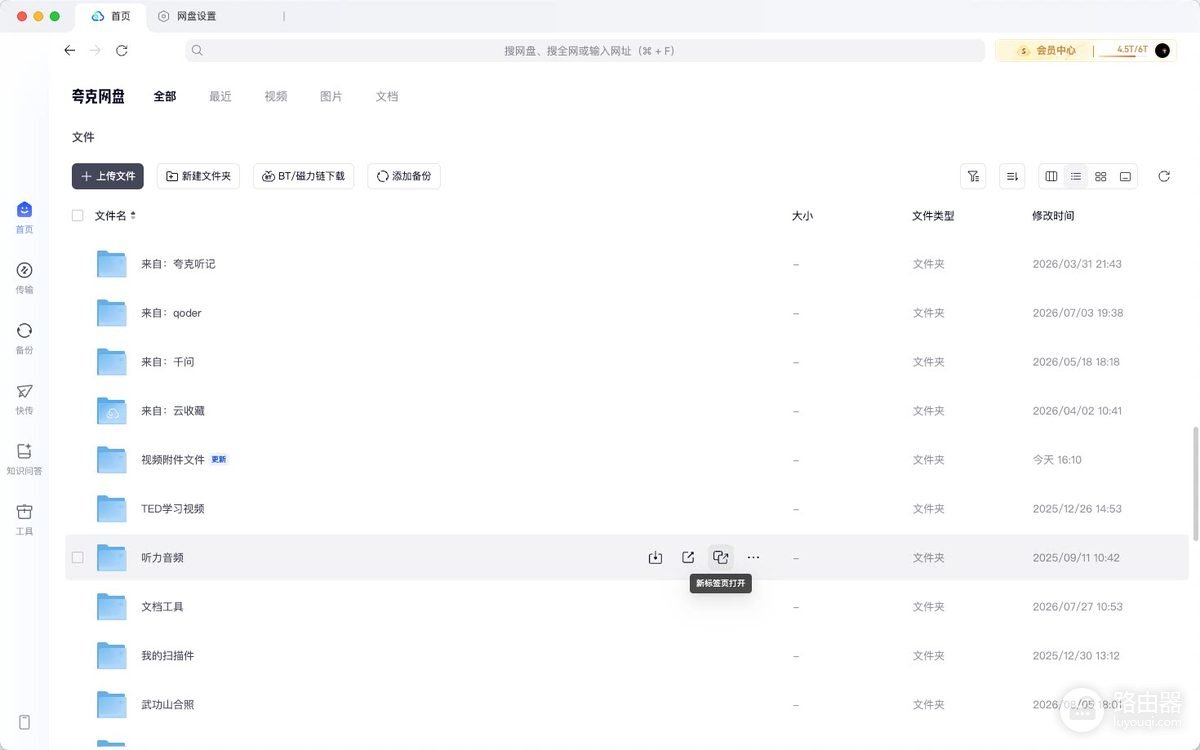Select the 网盘设置 window tab

coord(186,16)
